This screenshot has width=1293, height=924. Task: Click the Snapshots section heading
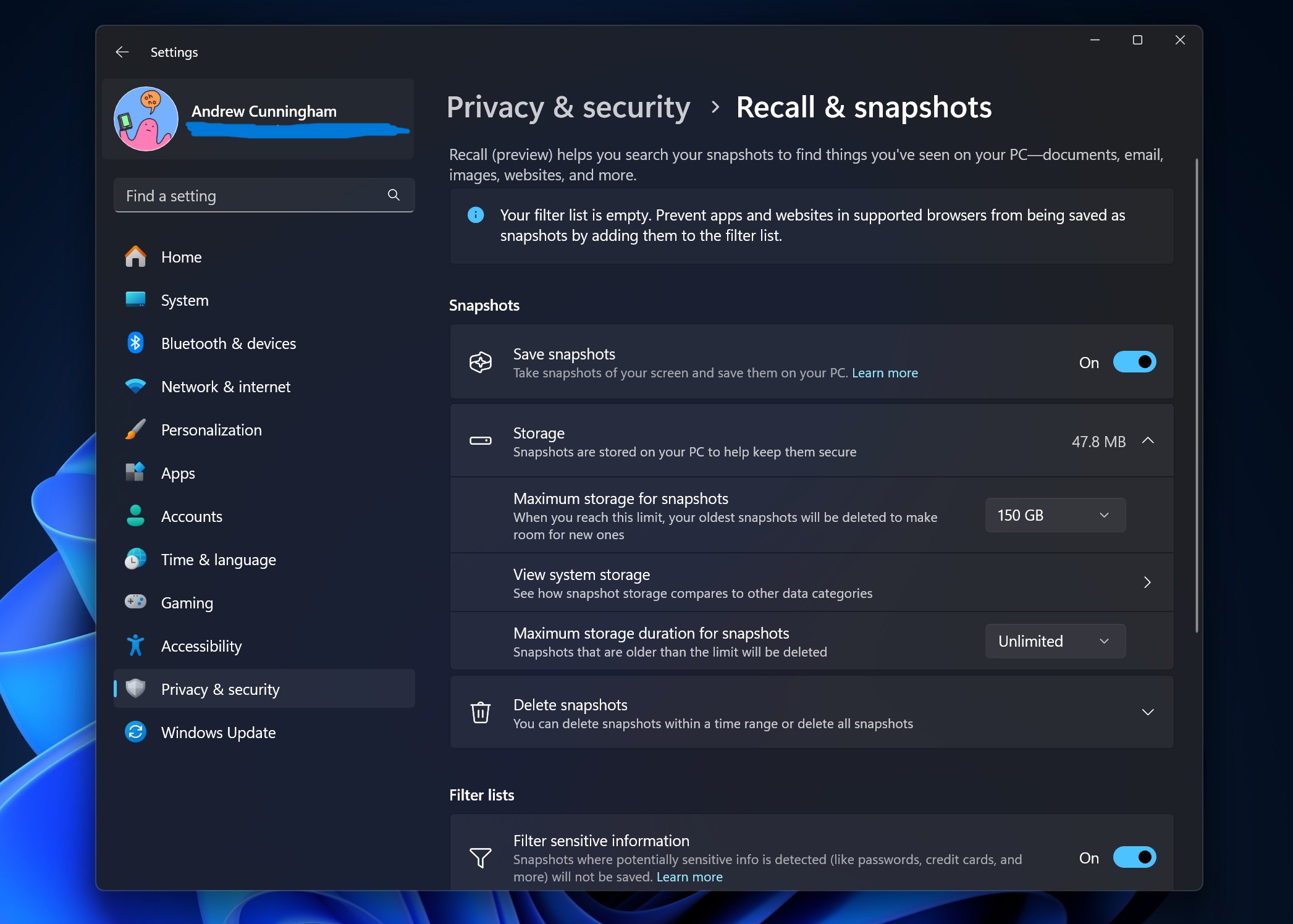click(x=484, y=305)
